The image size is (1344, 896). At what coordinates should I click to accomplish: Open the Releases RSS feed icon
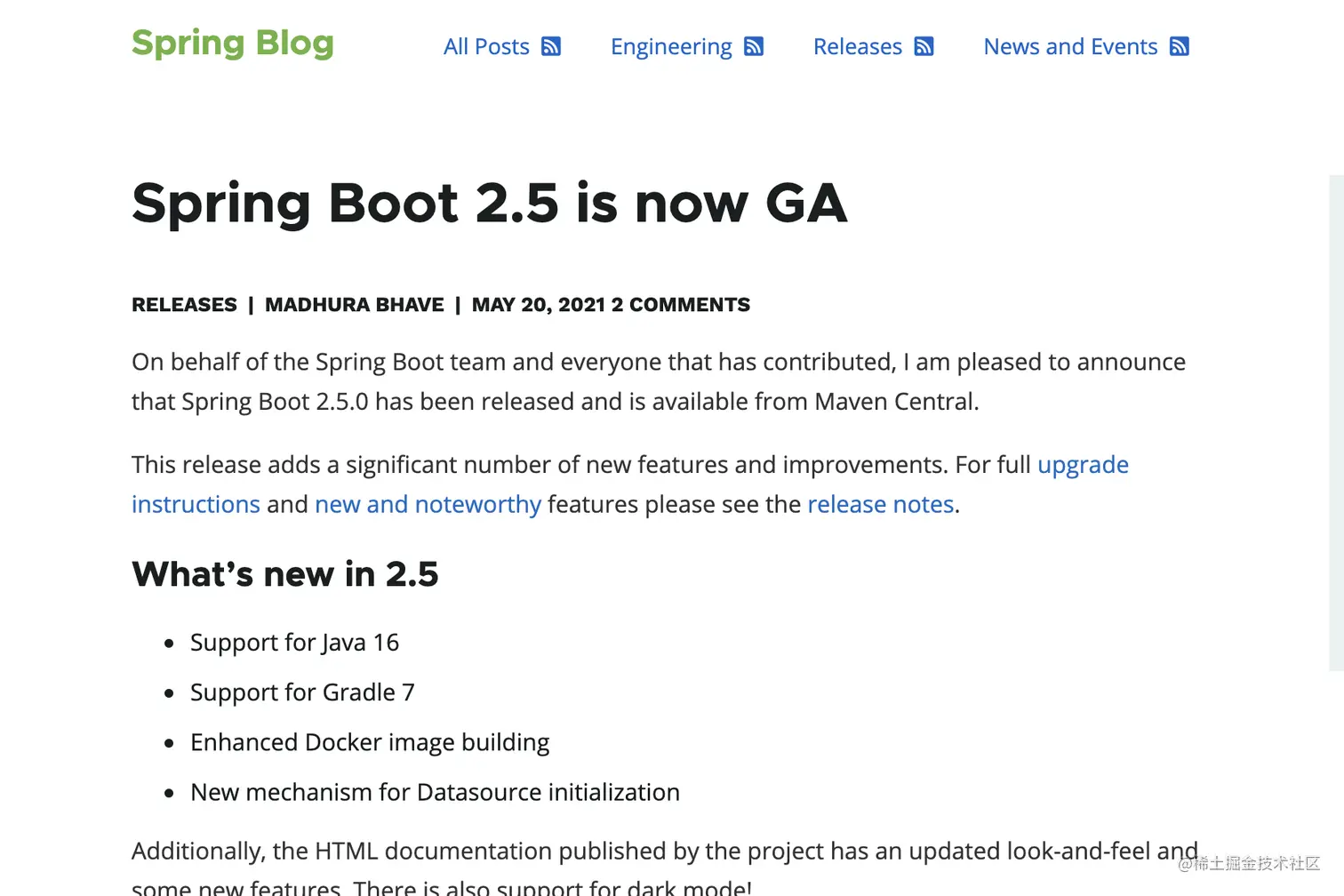click(924, 46)
